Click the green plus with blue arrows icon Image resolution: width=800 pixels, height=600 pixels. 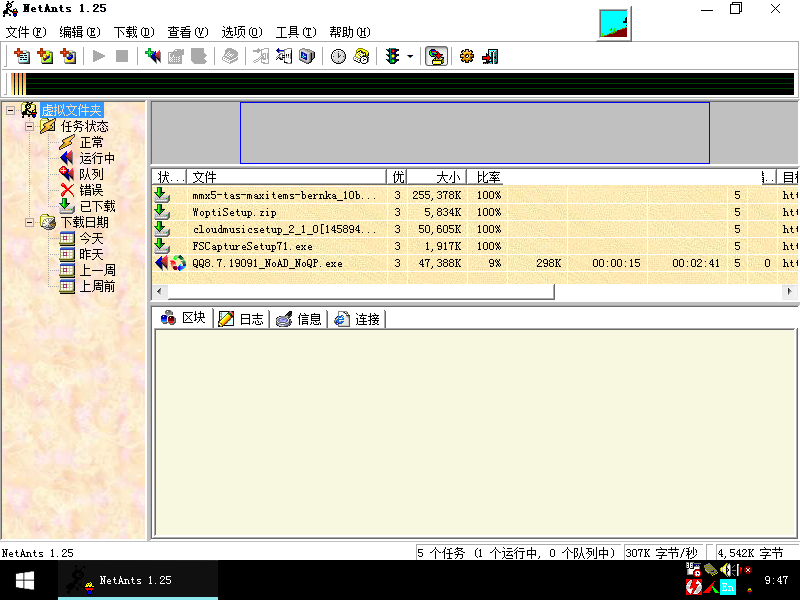click(153, 56)
